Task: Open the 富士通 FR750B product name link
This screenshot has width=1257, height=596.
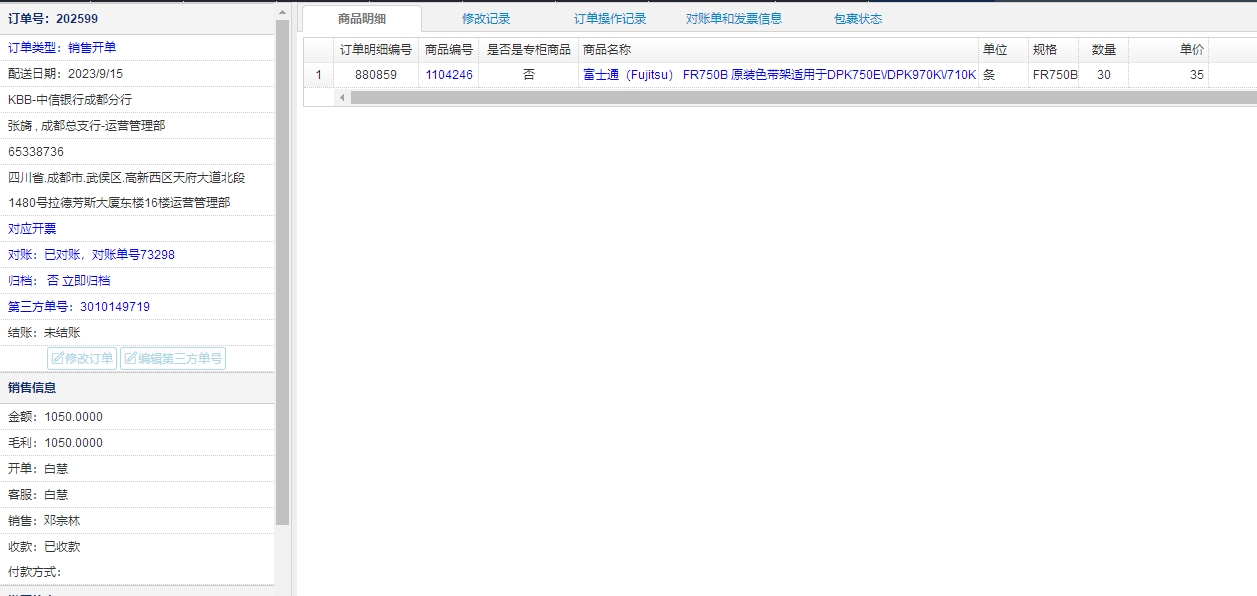Action: click(x=779, y=74)
